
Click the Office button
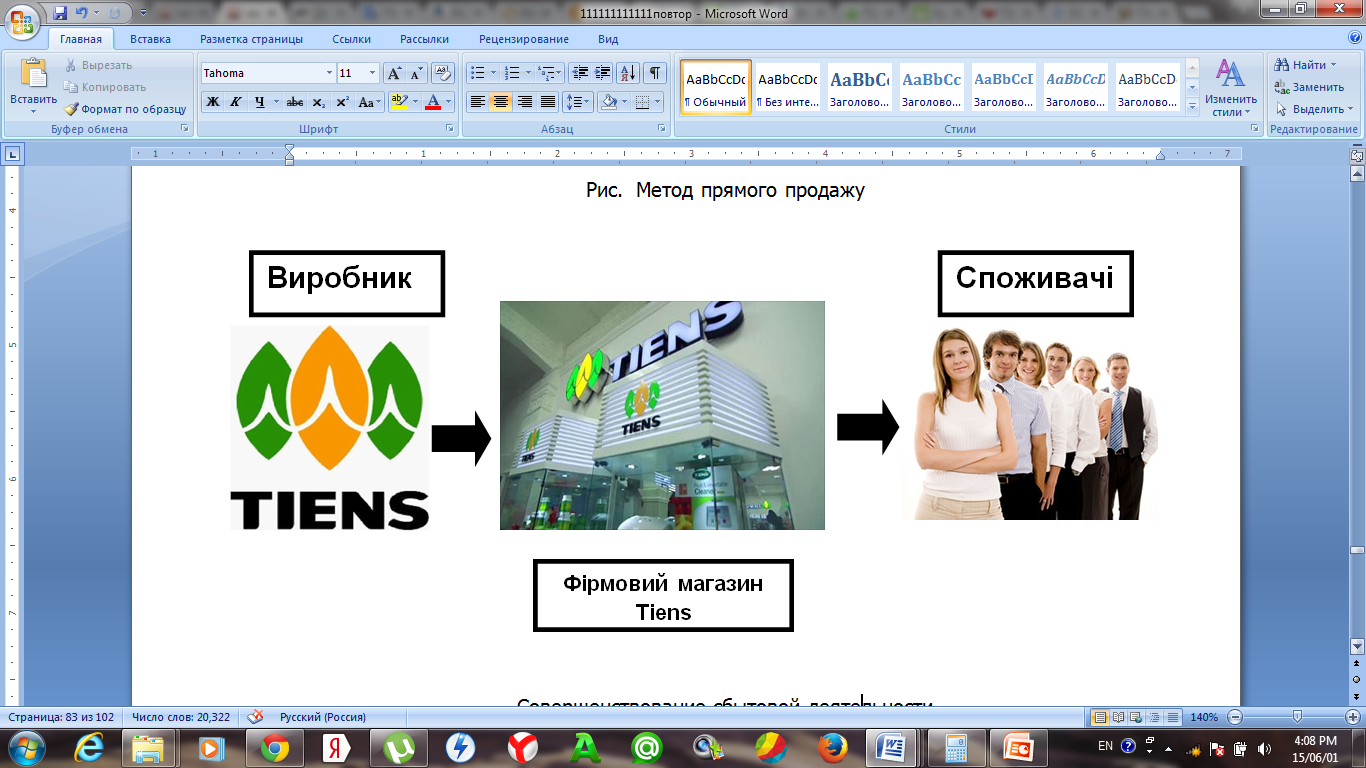[x=24, y=24]
